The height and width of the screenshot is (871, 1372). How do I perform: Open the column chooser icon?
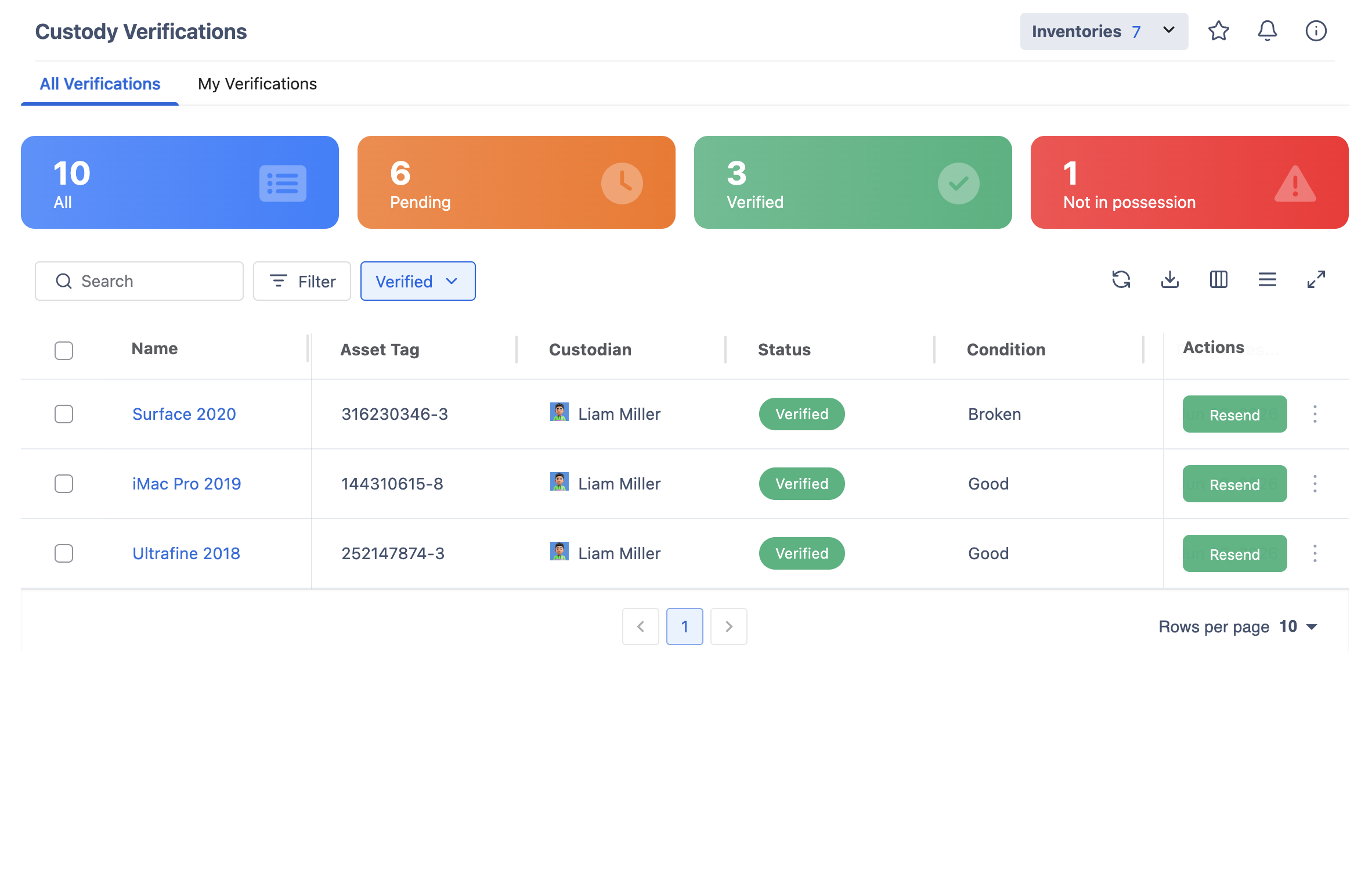pyautogui.click(x=1218, y=280)
